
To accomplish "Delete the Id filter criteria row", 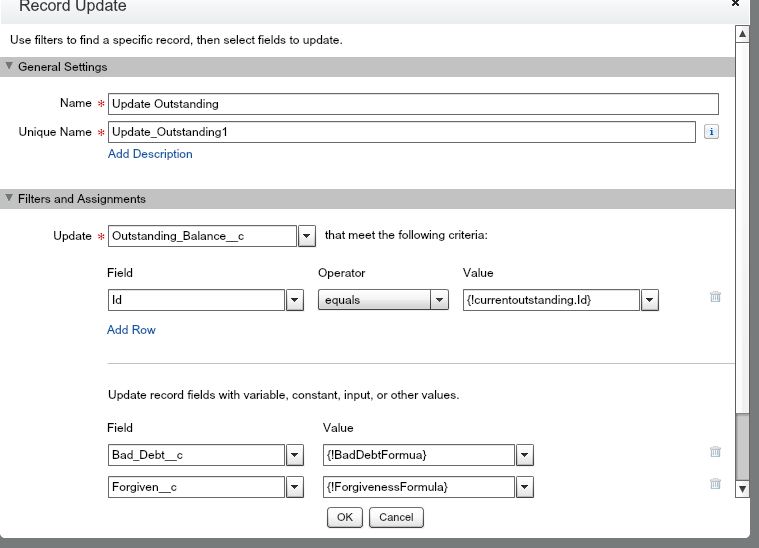I will click(715, 297).
